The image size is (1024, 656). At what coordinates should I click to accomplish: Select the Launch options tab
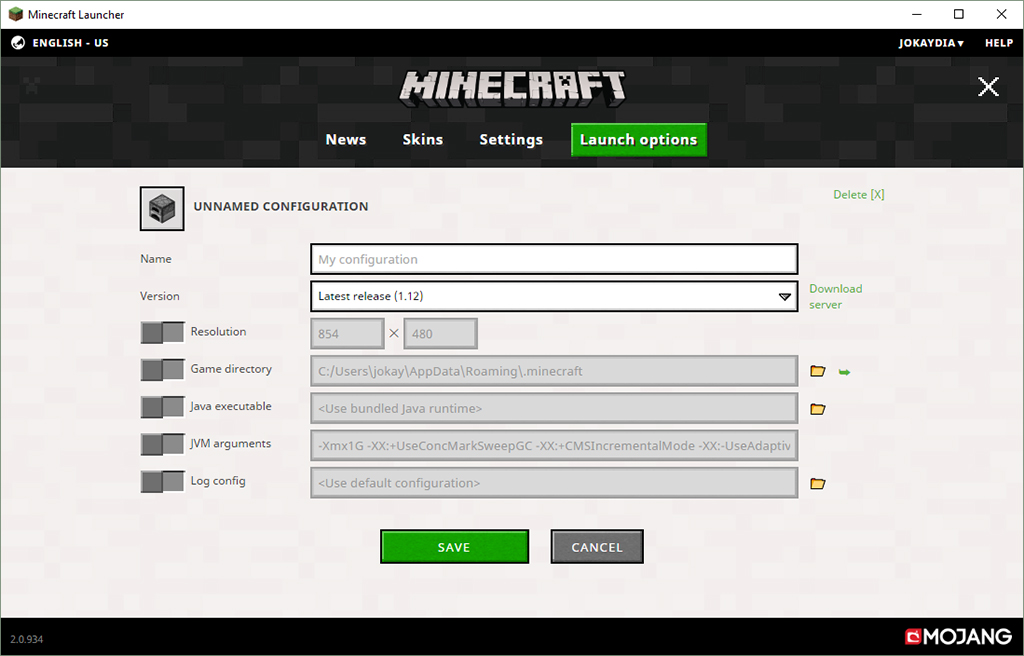coord(639,140)
